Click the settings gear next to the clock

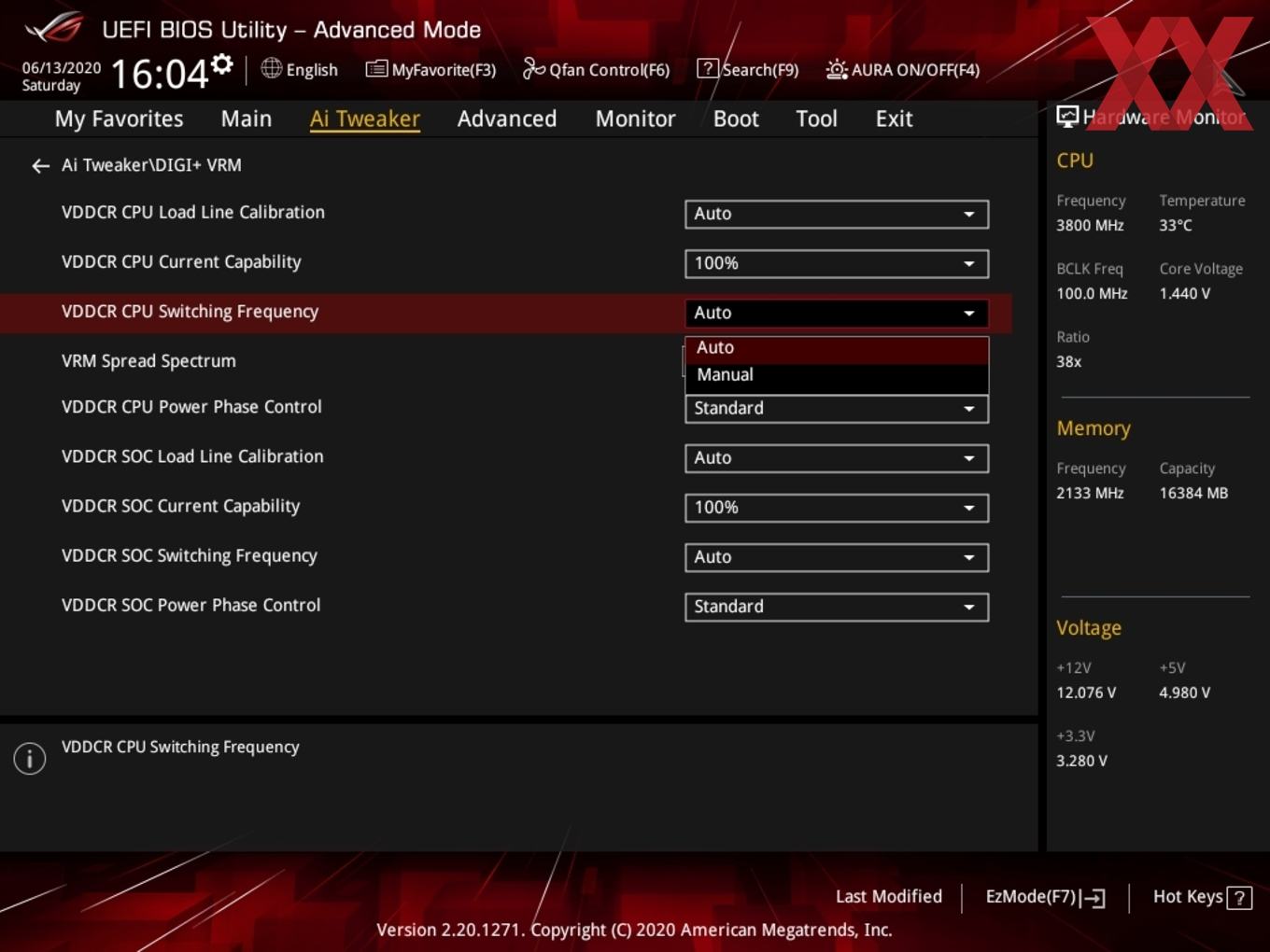[222, 63]
